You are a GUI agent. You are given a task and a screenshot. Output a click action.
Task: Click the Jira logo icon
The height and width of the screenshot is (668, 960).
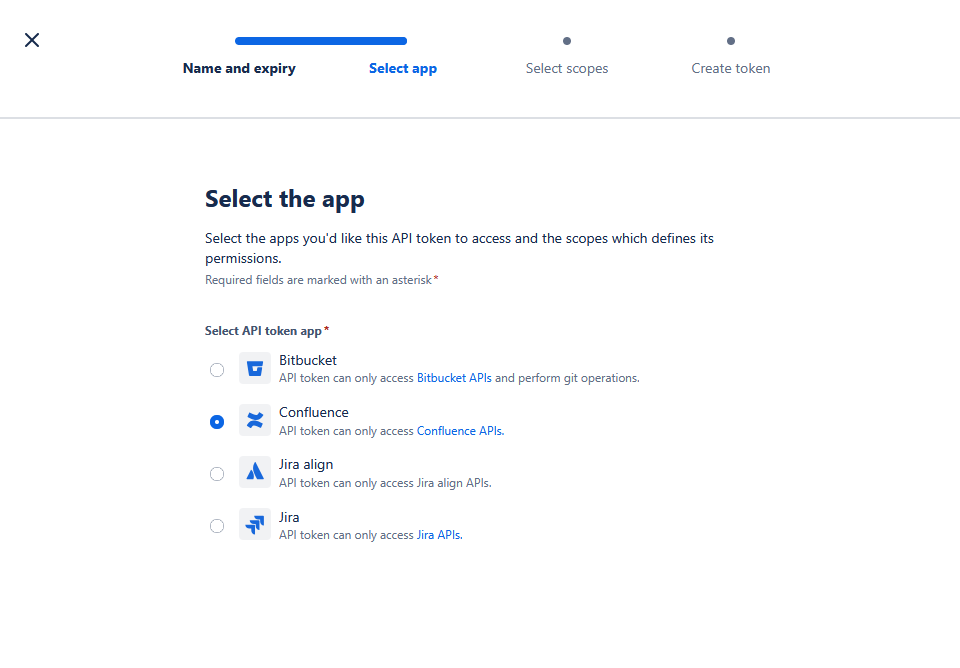(255, 524)
